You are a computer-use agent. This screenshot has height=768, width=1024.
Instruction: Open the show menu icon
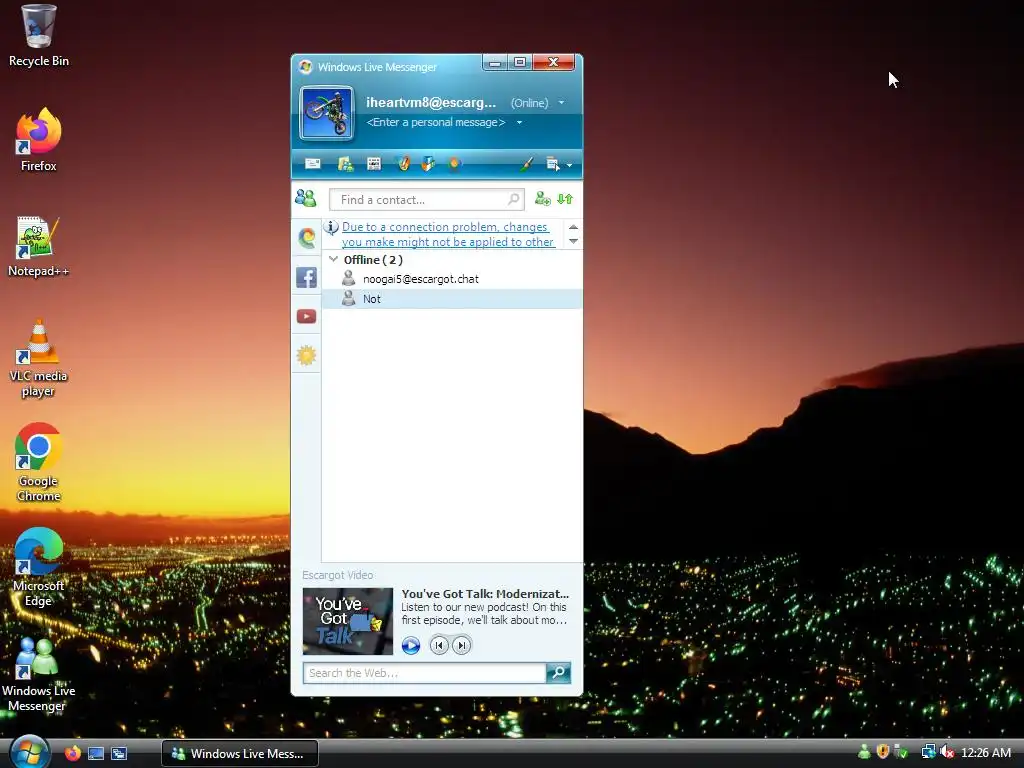point(552,164)
